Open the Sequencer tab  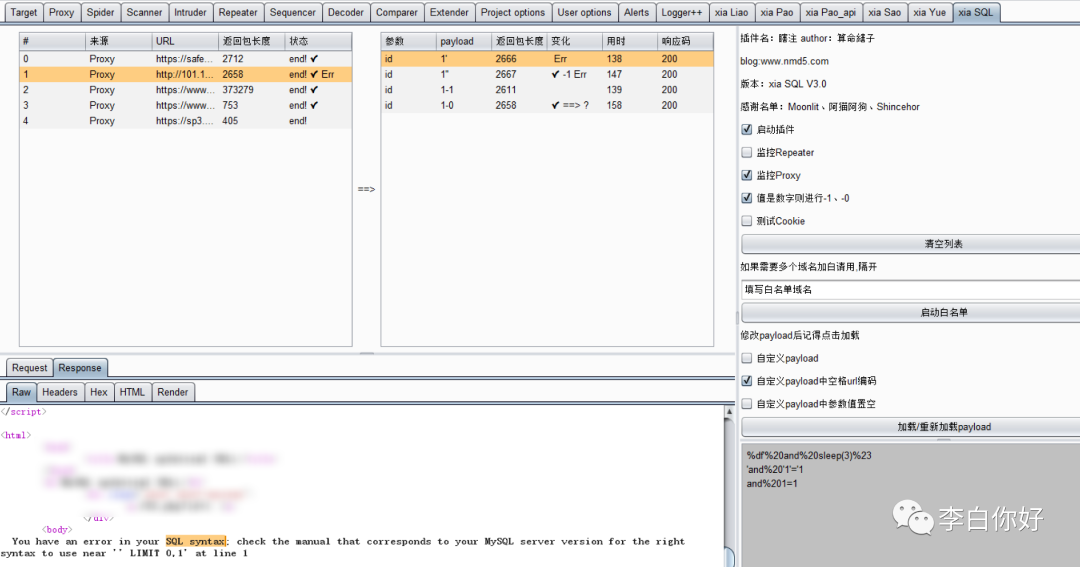[293, 12]
